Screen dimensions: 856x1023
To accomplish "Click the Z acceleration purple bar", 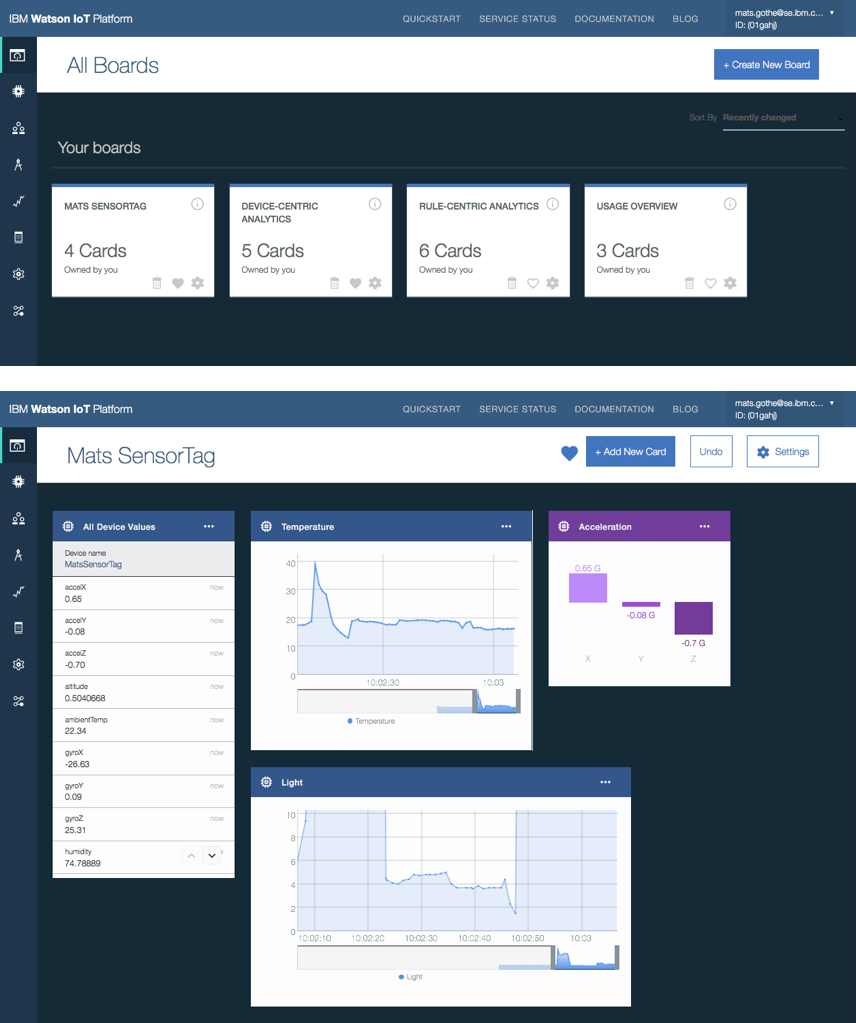I will (x=694, y=618).
